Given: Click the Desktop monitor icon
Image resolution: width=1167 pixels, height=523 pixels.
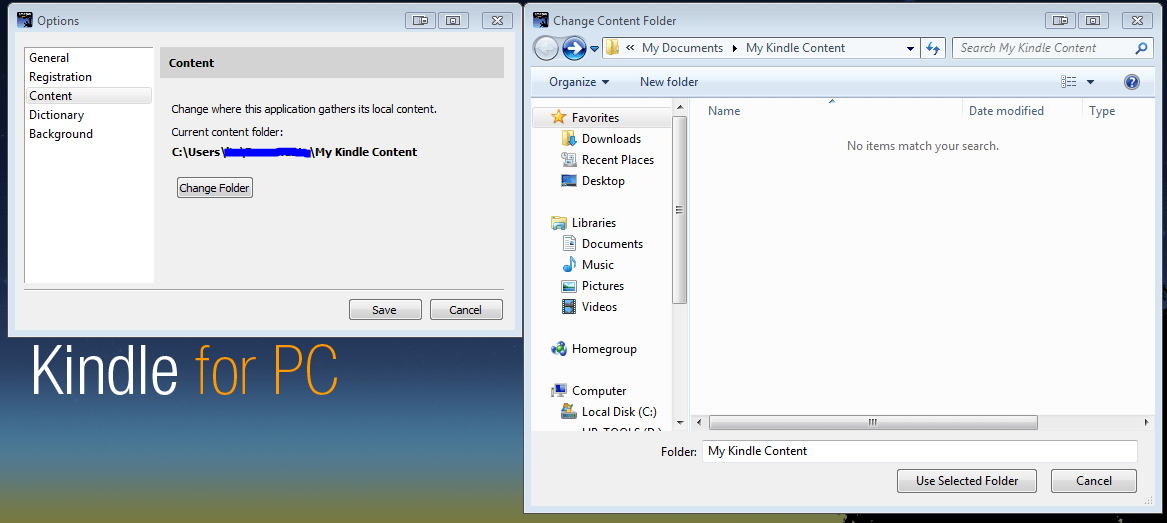Looking at the screenshot, I should click(x=569, y=180).
